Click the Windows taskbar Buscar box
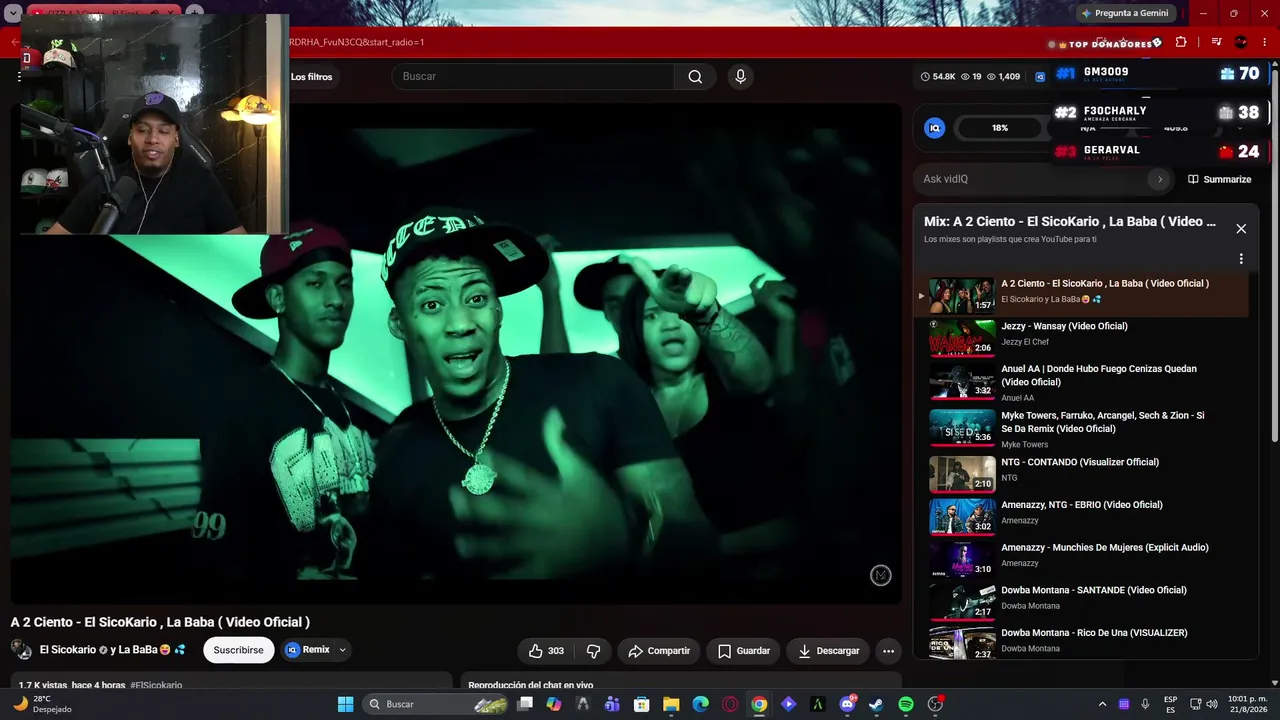1280x720 pixels. (433, 704)
